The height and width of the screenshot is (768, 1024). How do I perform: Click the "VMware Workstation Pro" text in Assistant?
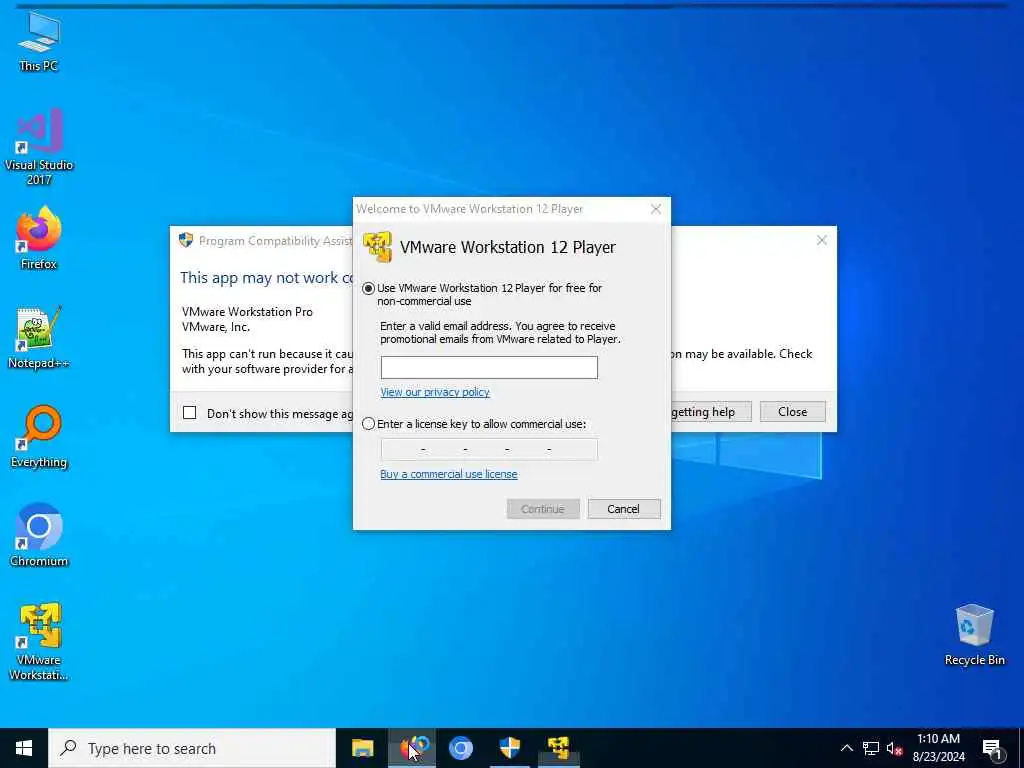click(x=247, y=312)
